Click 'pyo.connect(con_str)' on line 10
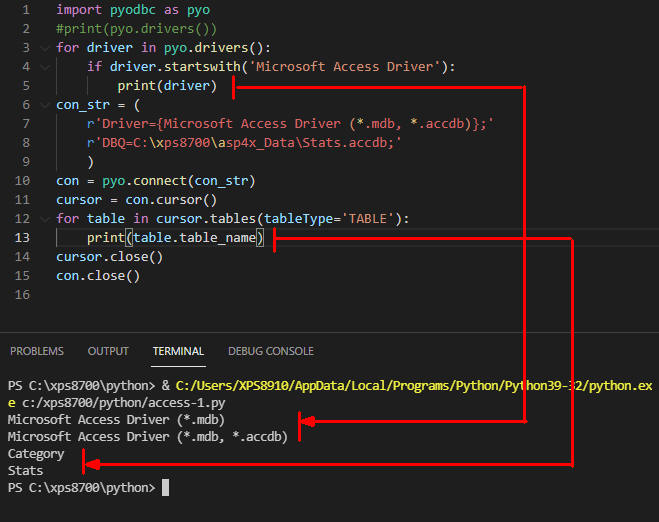 (x=179, y=181)
